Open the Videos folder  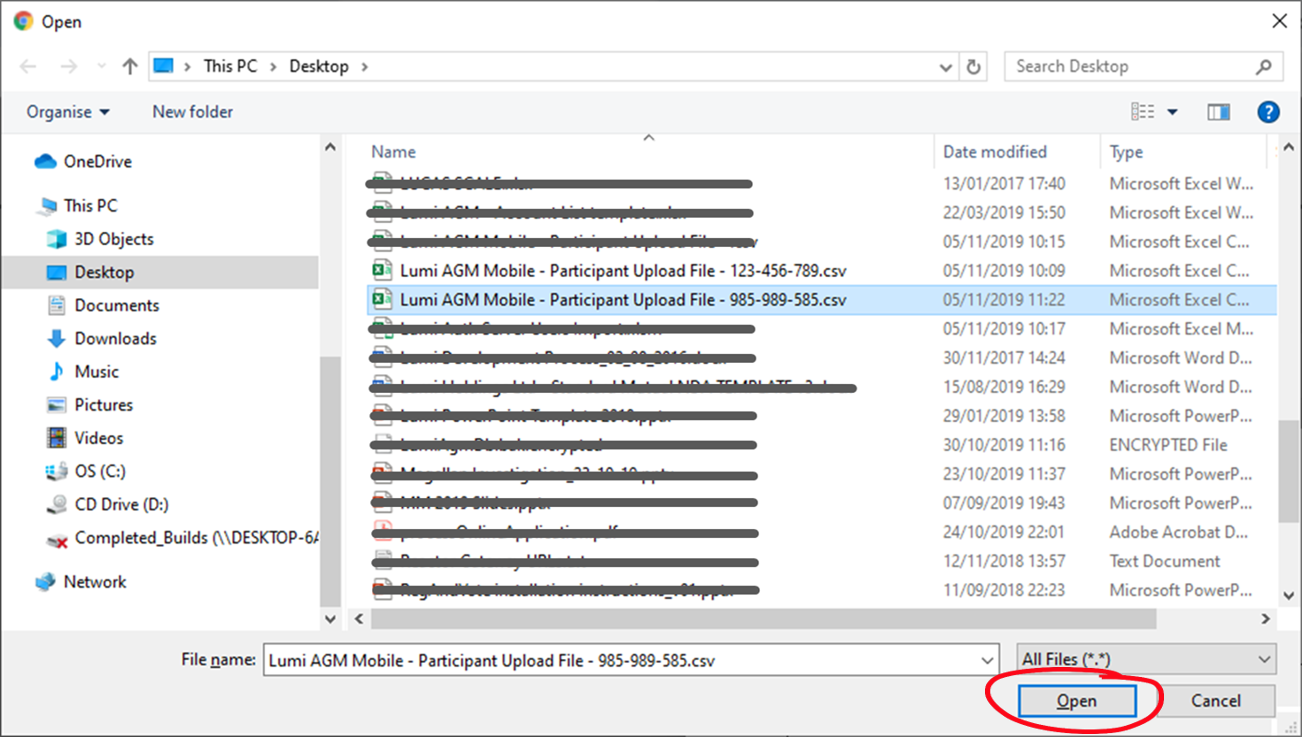pyautogui.click(x=98, y=437)
